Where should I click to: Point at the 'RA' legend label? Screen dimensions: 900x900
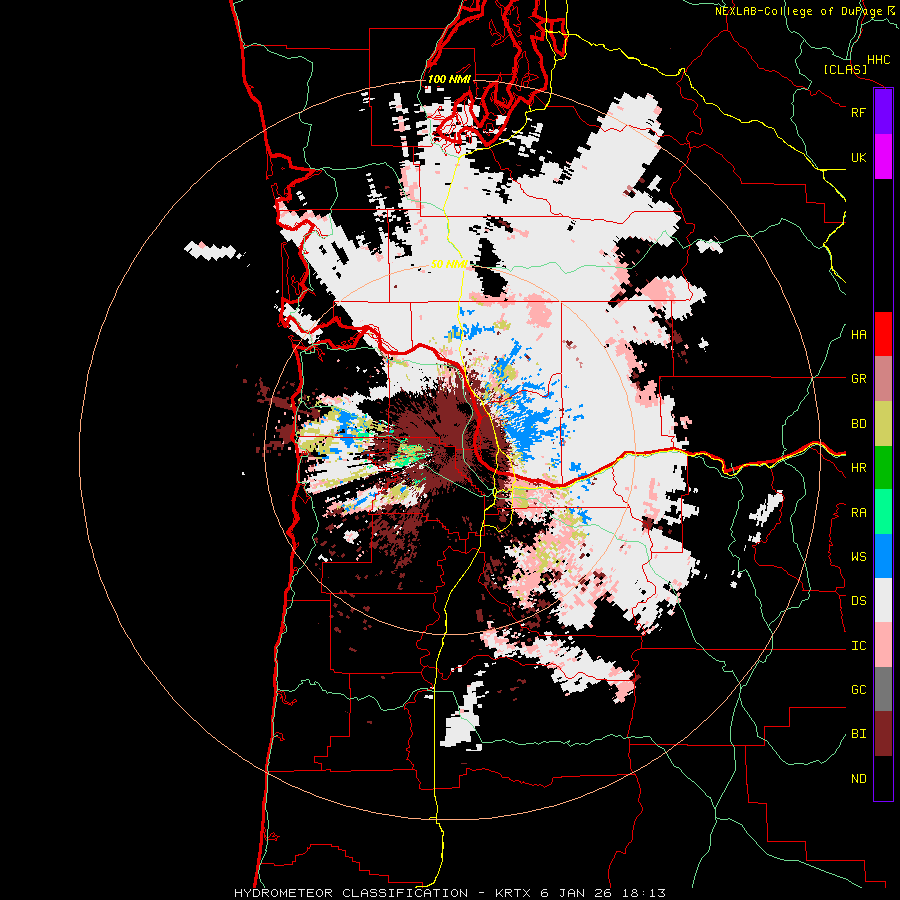click(858, 513)
